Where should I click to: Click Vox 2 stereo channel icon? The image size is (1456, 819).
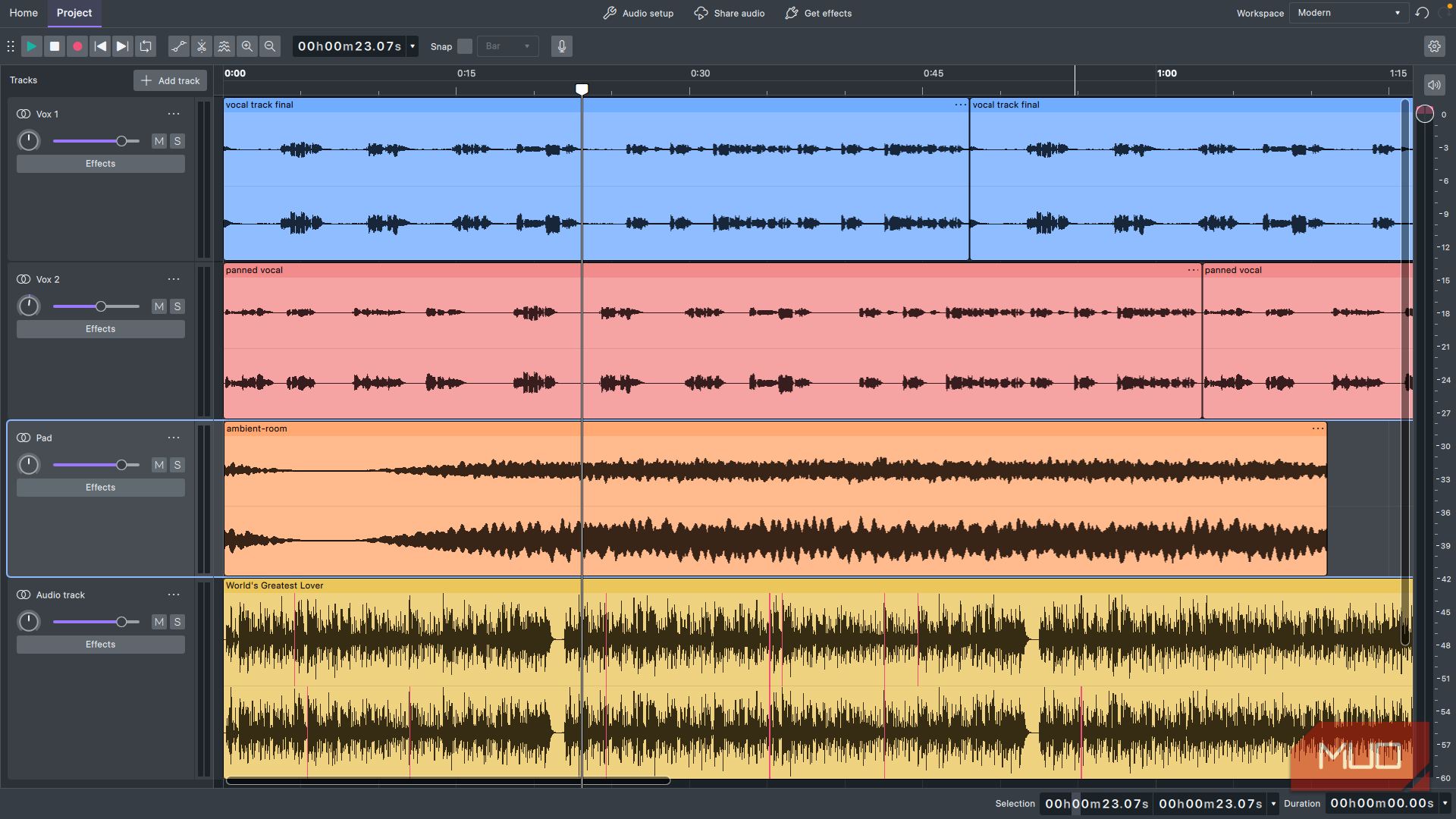pos(24,279)
